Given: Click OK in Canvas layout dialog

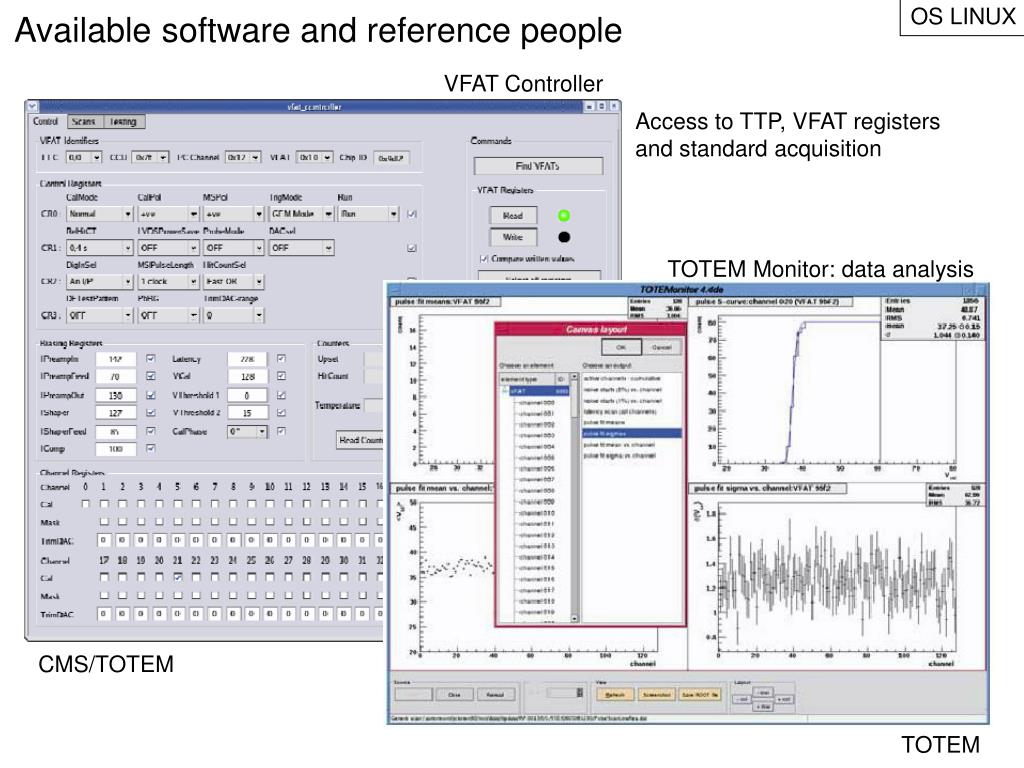Looking at the screenshot, I should [621, 347].
